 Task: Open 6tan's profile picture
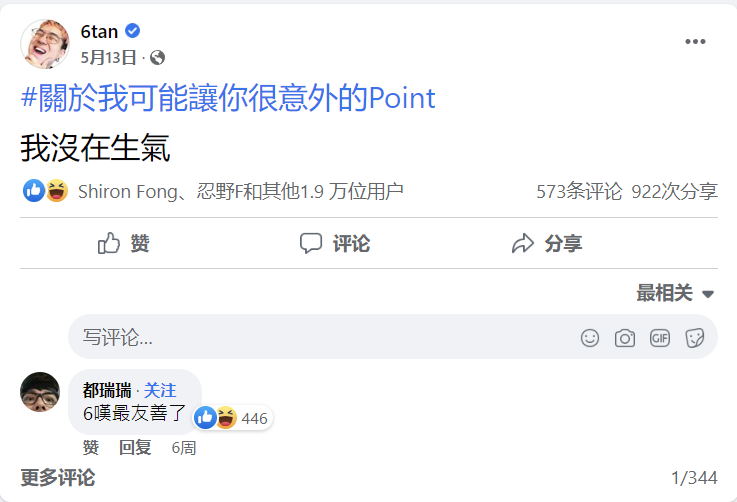tap(45, 44)
